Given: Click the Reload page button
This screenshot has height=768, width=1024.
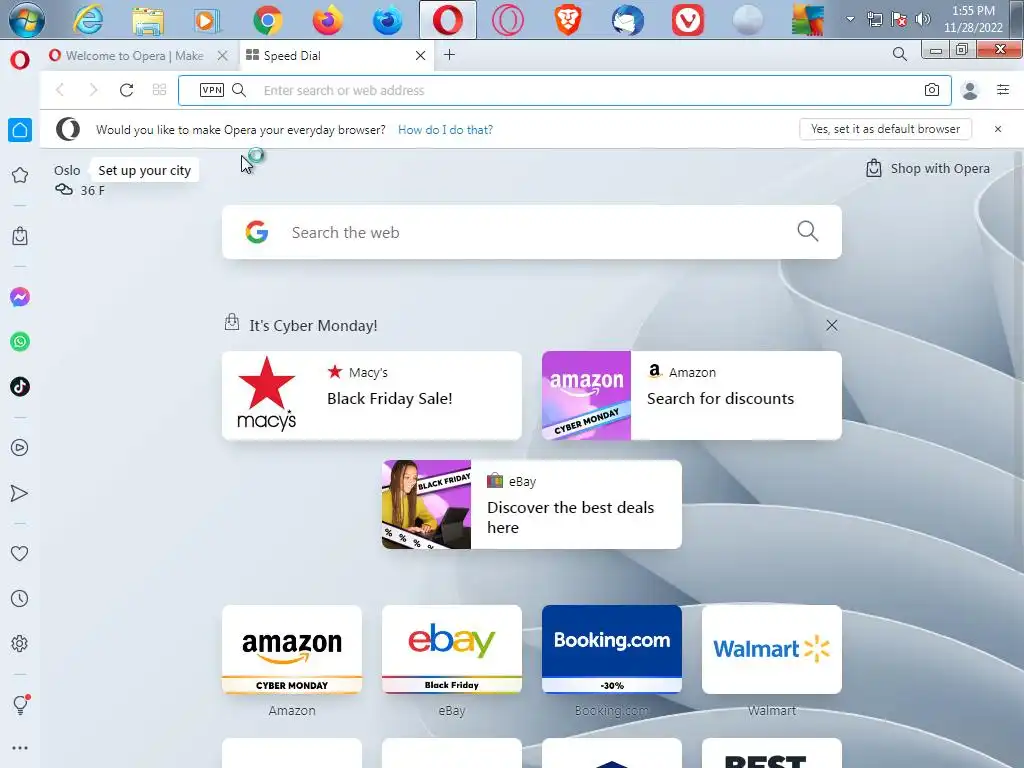Looking at the screenshot, I should coord(127,90).
